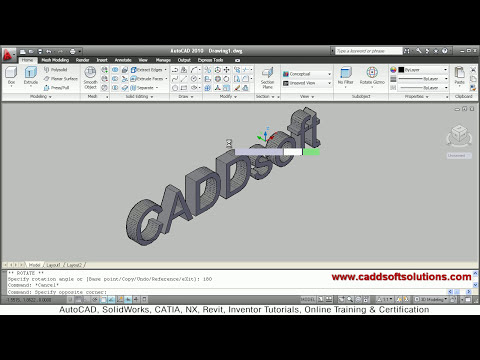Open the Express Tools ribbon tab

210,60
